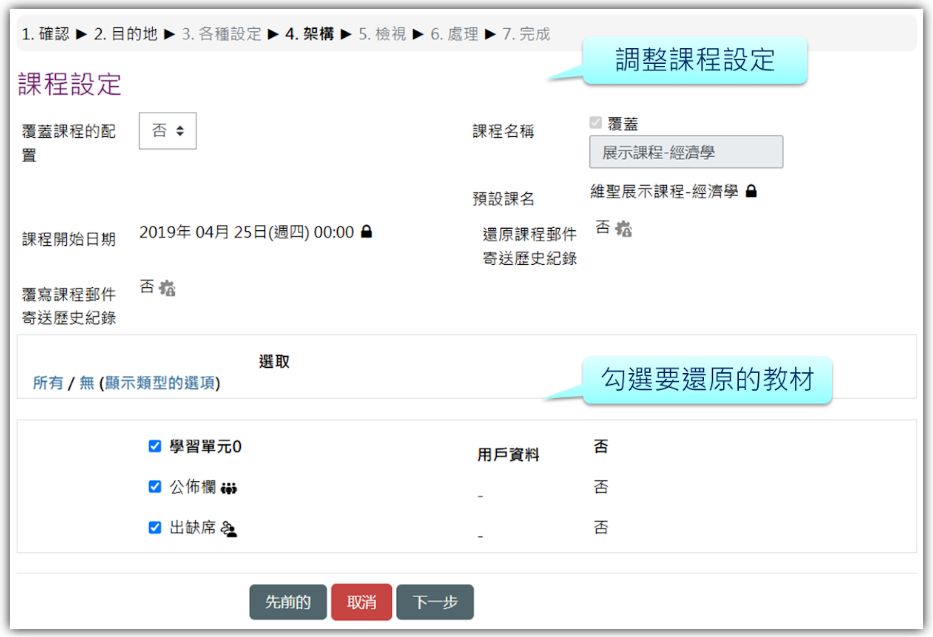Viewport: 933px width, 637px height.
Task: Expand 顯示類型的選項 link
Action: 160,383
